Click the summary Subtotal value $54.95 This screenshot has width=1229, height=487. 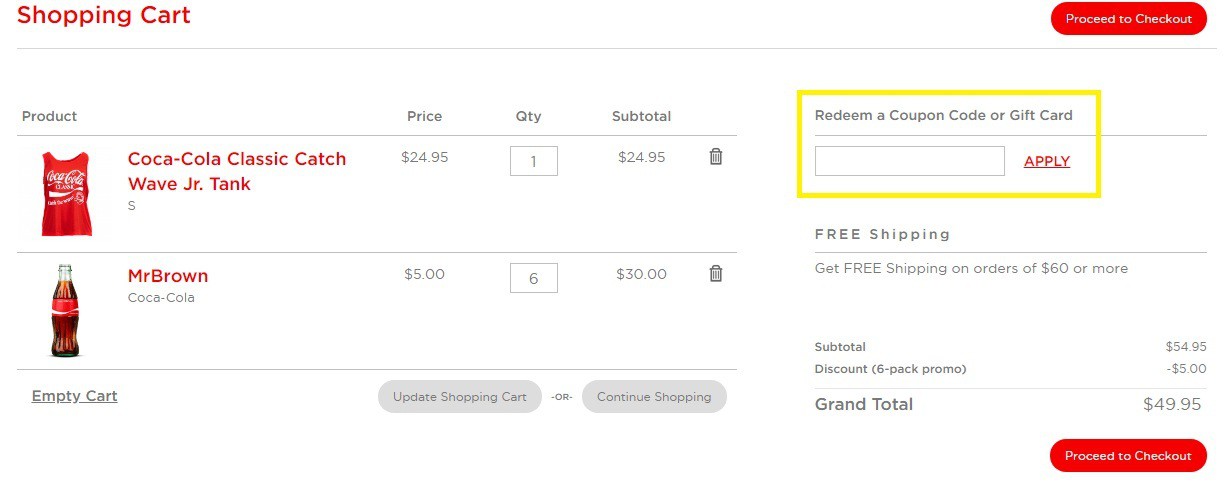coord(1186,347)
